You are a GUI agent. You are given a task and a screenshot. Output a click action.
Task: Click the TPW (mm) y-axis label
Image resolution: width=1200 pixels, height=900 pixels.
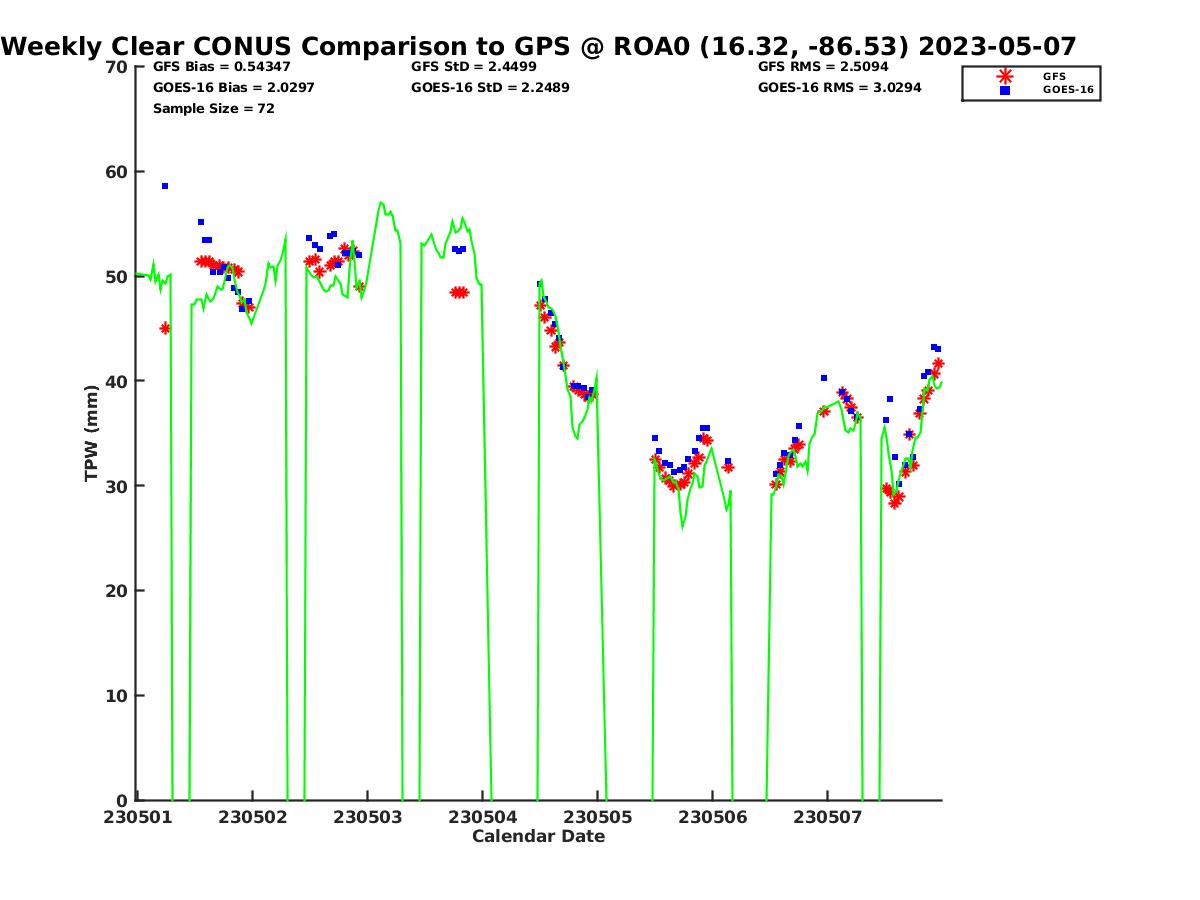pos(92,433)
